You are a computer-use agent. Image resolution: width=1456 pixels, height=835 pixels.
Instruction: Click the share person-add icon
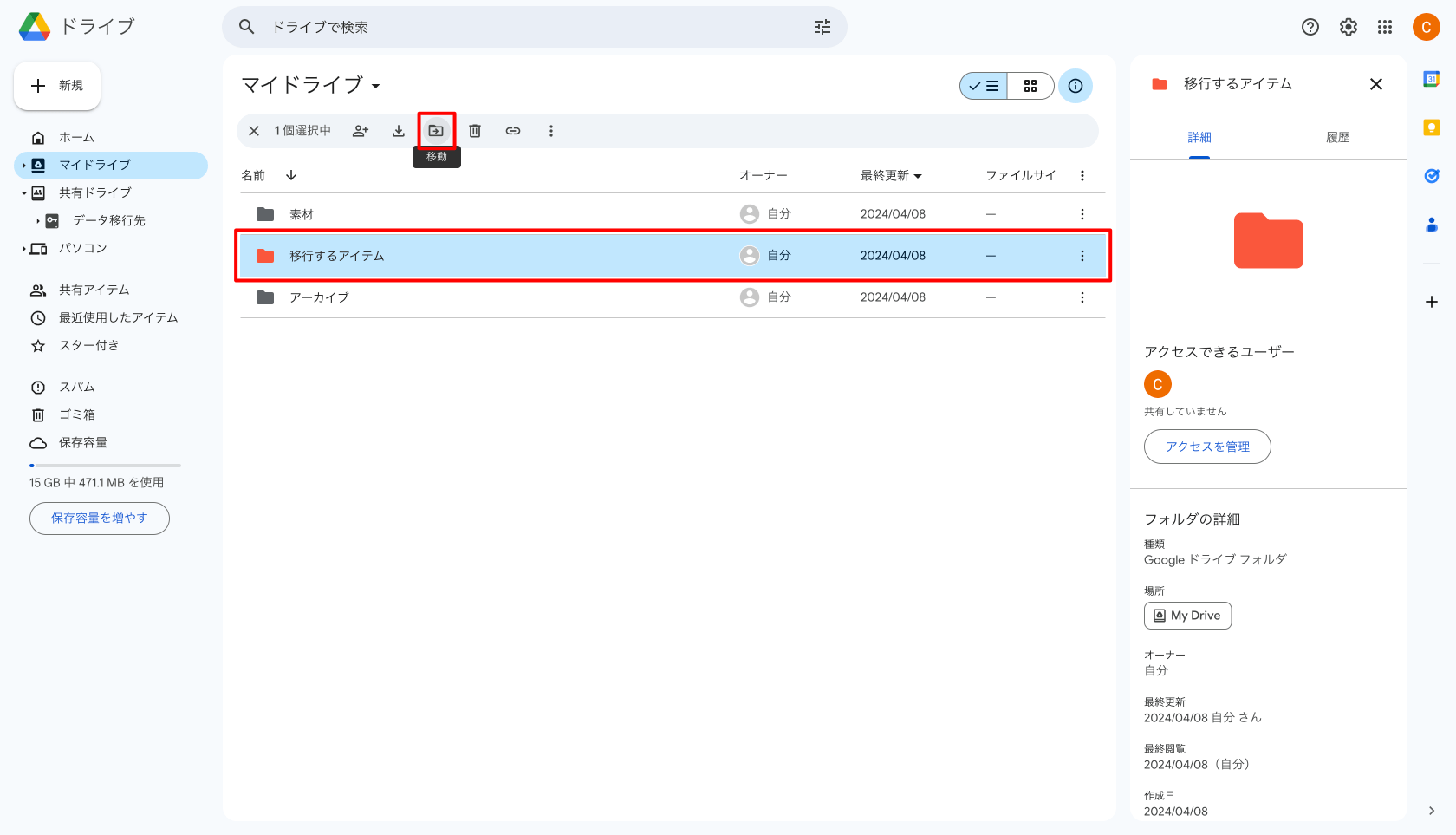(361, 131)
